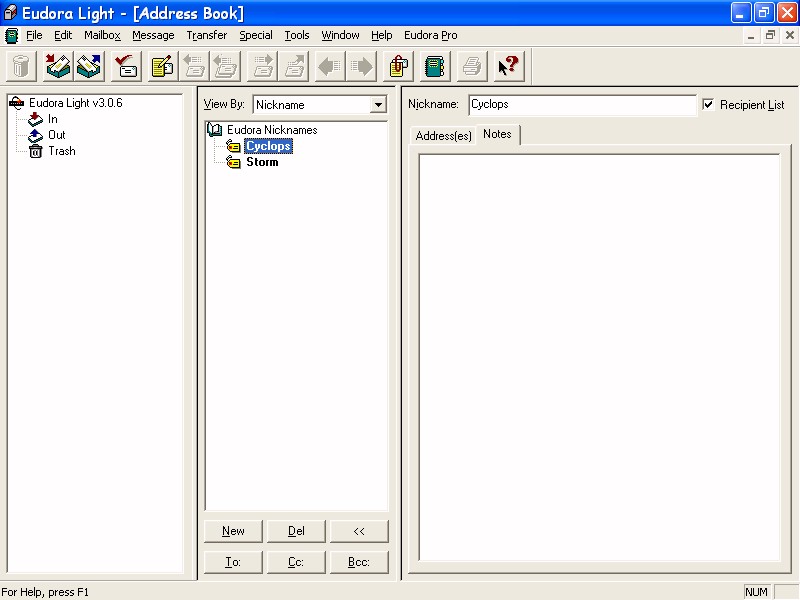800x600 pixels.
Task: Click the Forward toolbar icon
Action: click(x=262, y=66)
